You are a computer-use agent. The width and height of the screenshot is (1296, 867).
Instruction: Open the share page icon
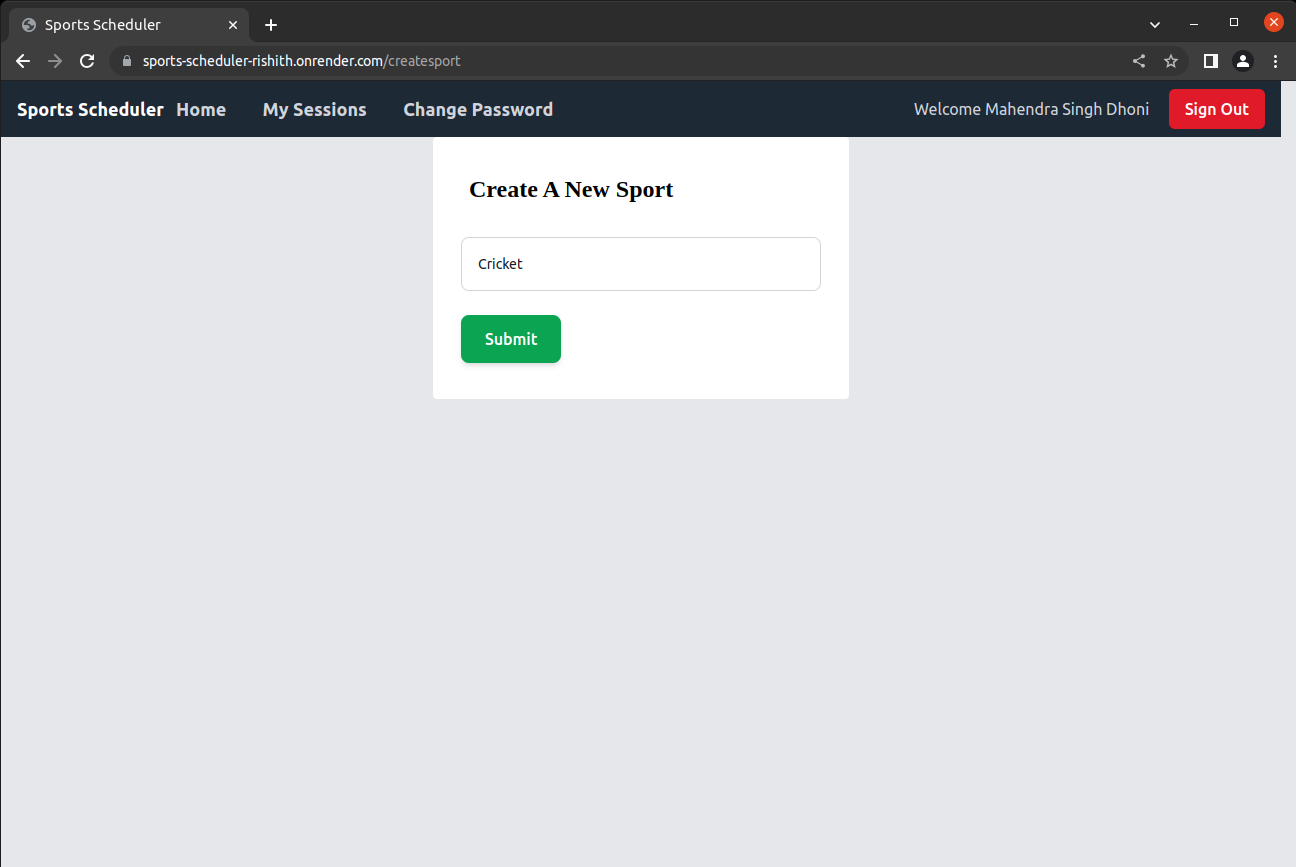(1138, 61)
